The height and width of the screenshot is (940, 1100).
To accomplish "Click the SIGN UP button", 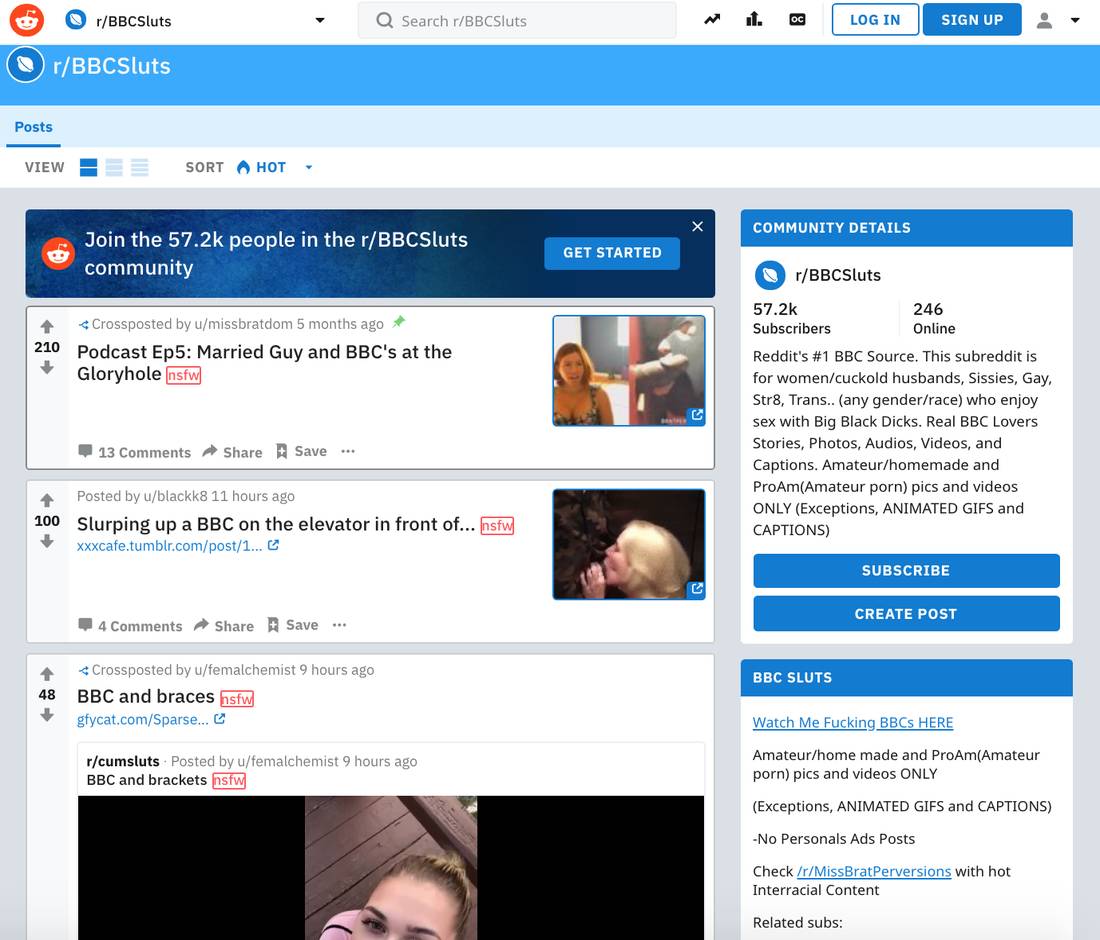I will point(972,20).
